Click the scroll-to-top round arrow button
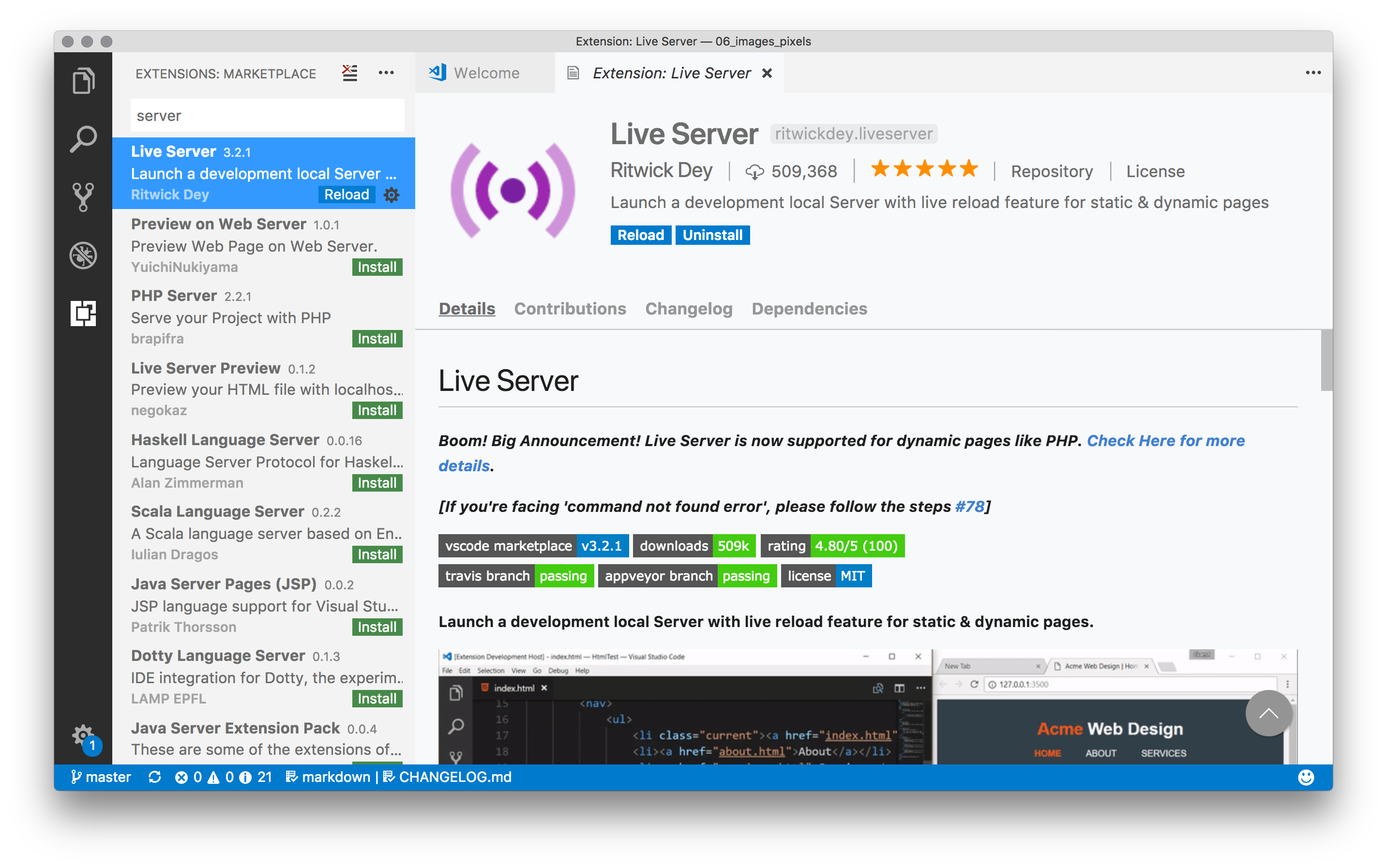1387x868 pixels. [x=1268, y=714]
